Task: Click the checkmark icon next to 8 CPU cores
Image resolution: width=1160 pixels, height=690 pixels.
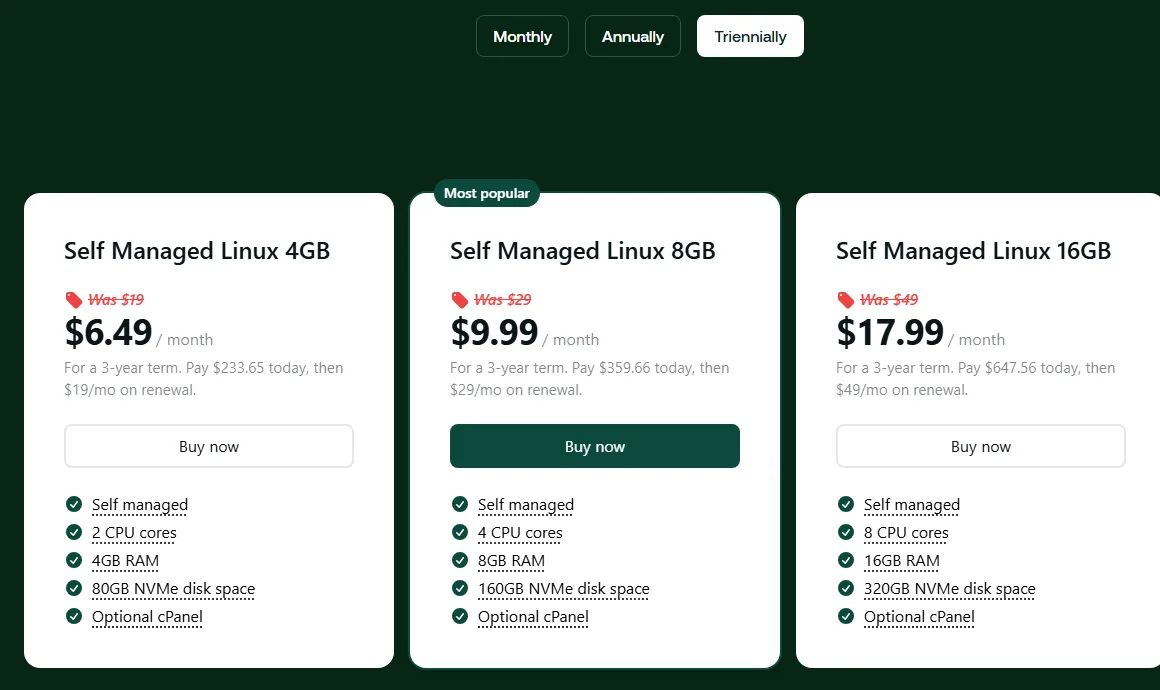Action: pyautogui.click(x=846, y=532)
